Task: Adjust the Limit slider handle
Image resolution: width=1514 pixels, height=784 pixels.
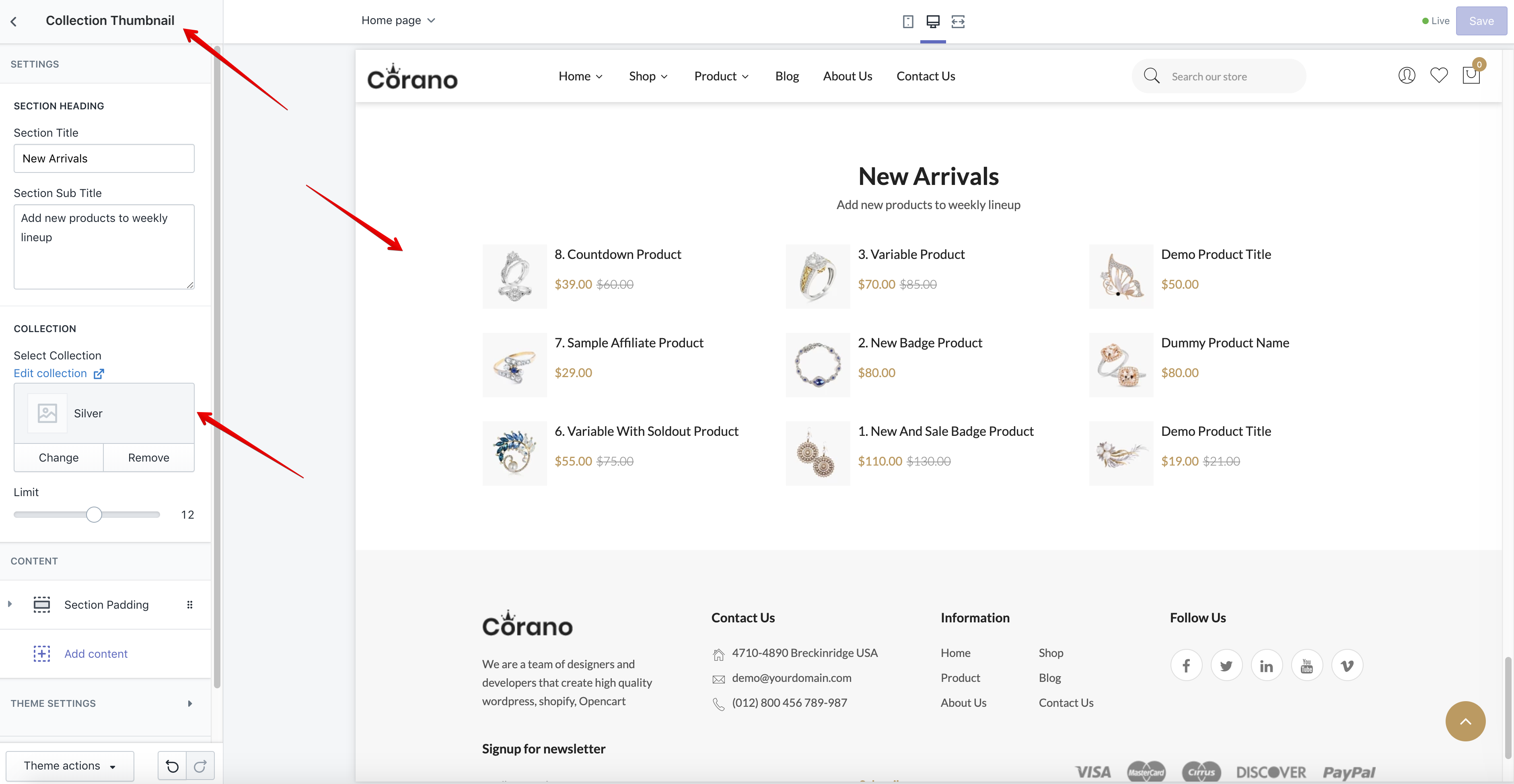Action: [94, 515]
